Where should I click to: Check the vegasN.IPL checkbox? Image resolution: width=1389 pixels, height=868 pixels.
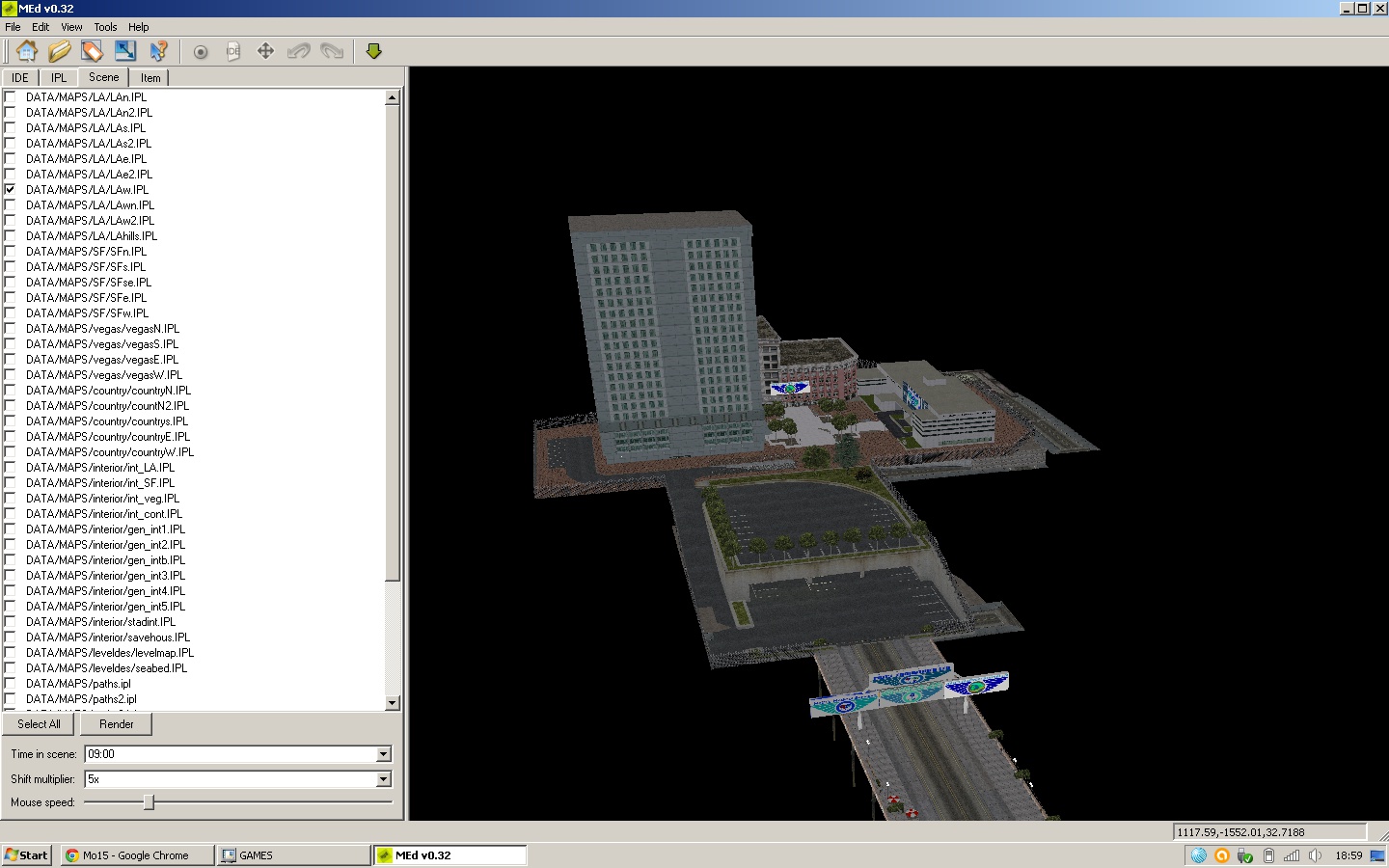(x=11, y=329)
